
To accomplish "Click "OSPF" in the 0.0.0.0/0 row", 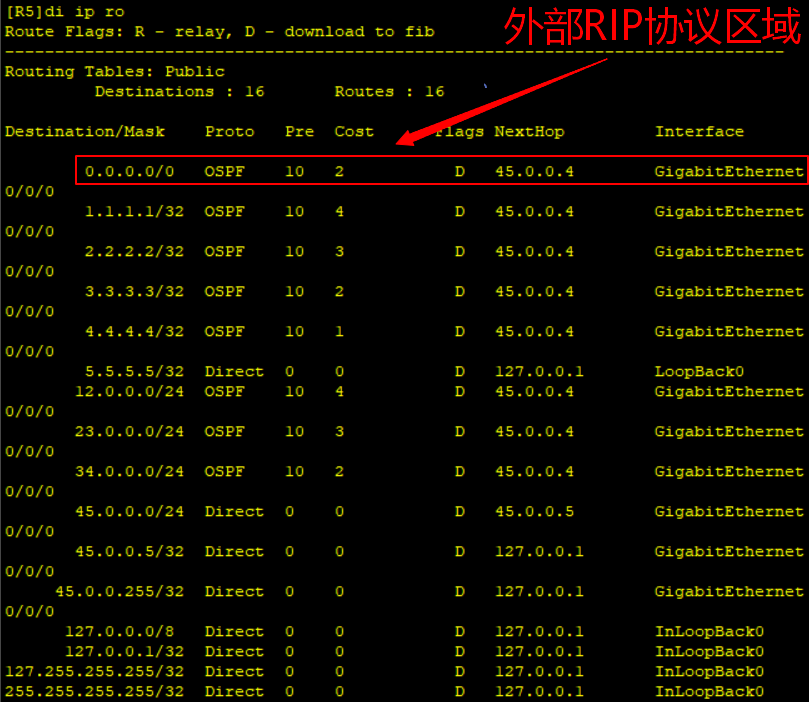I will [x=224, y=172].
